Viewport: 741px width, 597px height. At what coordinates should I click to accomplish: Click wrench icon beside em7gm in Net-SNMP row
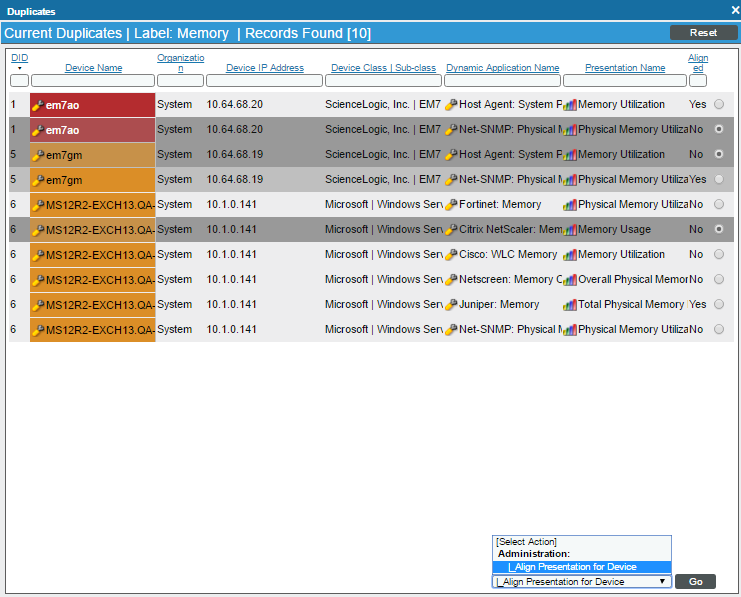38,180
